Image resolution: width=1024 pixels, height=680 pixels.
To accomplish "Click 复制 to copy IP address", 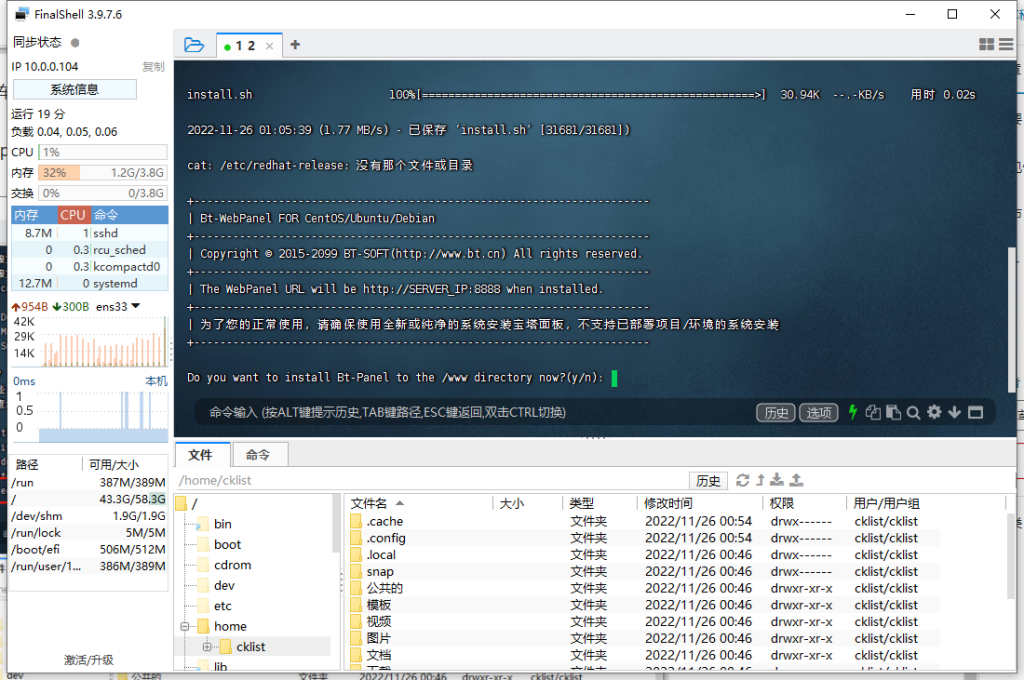I will pyautogui.click(x=153, y=67).
